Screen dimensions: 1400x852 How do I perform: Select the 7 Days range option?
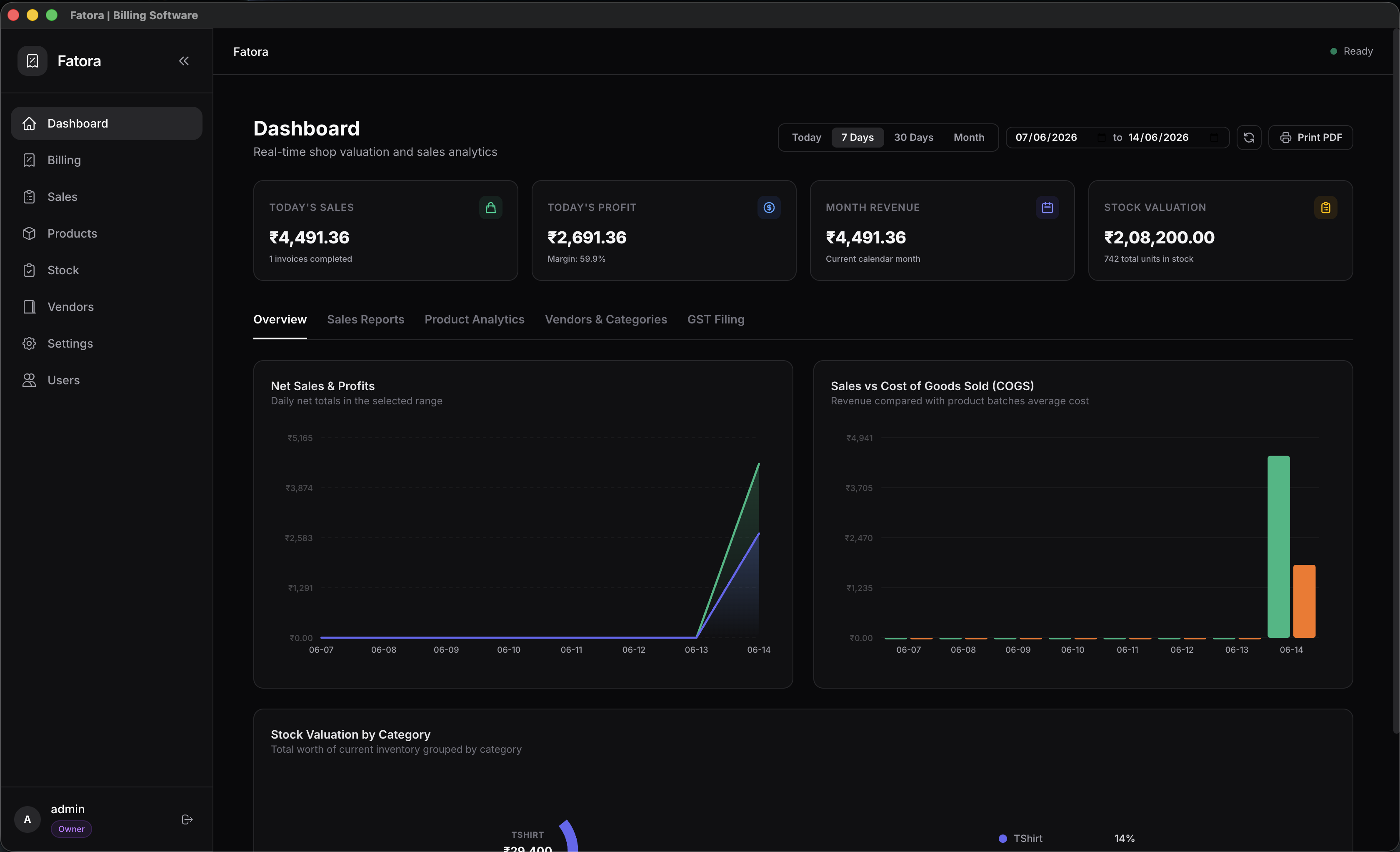[857, 138]
